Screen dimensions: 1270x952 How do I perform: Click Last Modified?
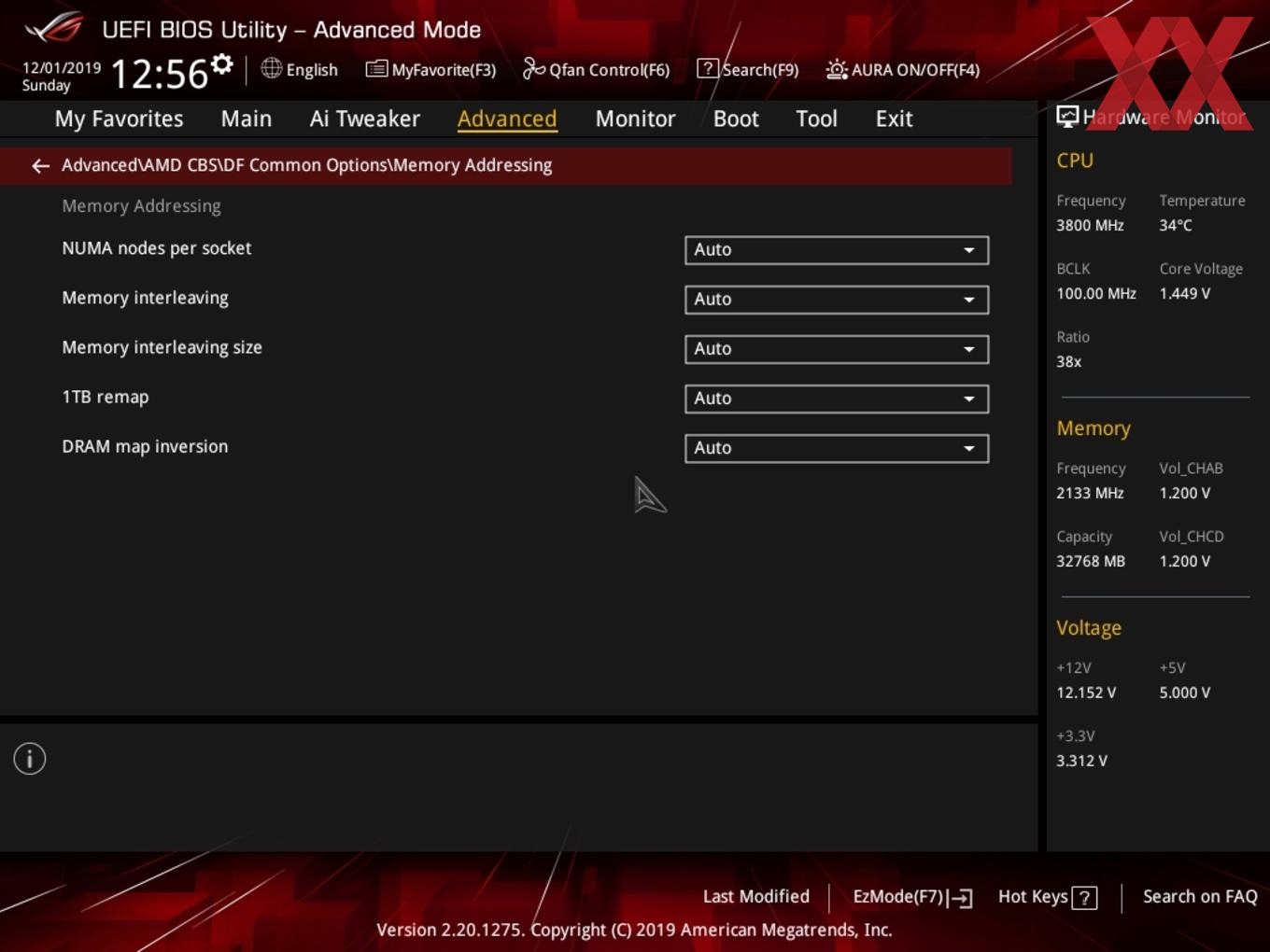(756, 897)
